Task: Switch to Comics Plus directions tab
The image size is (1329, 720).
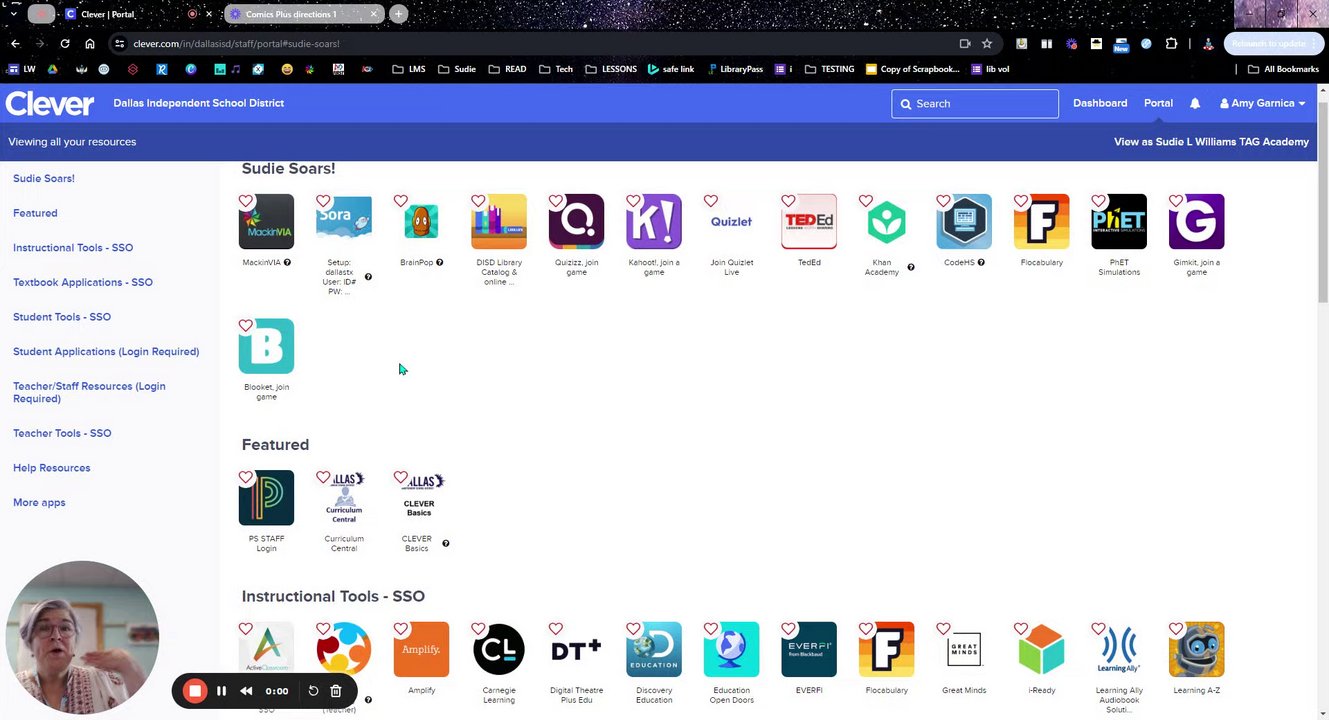Action: click(x=303, y=14)
